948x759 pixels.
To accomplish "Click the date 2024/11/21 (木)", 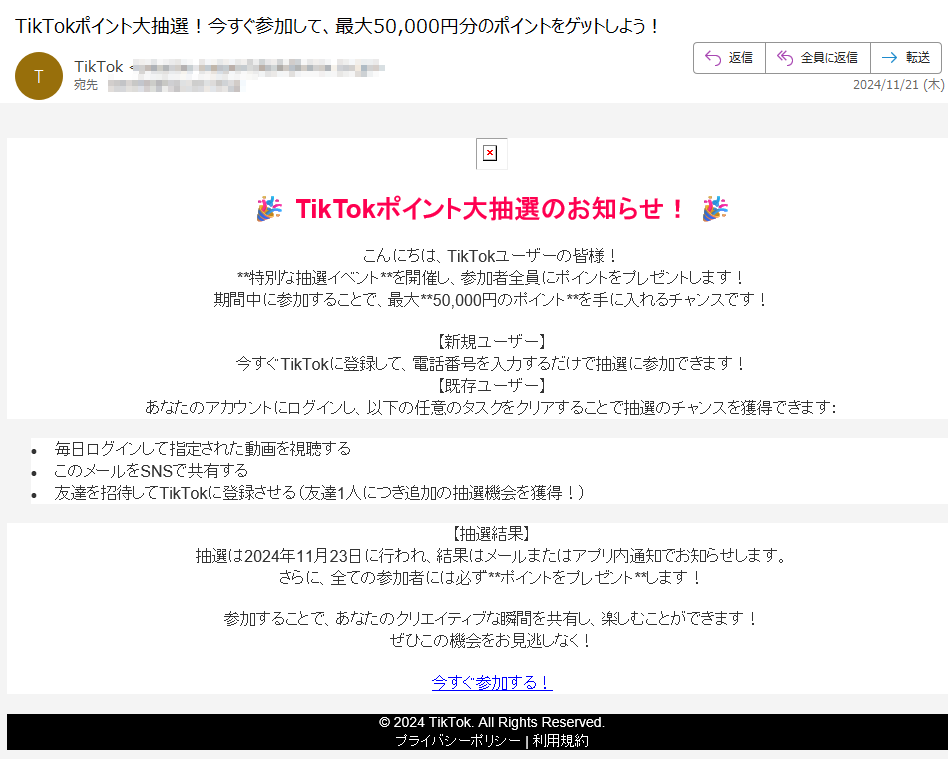I will pos(898,85).
